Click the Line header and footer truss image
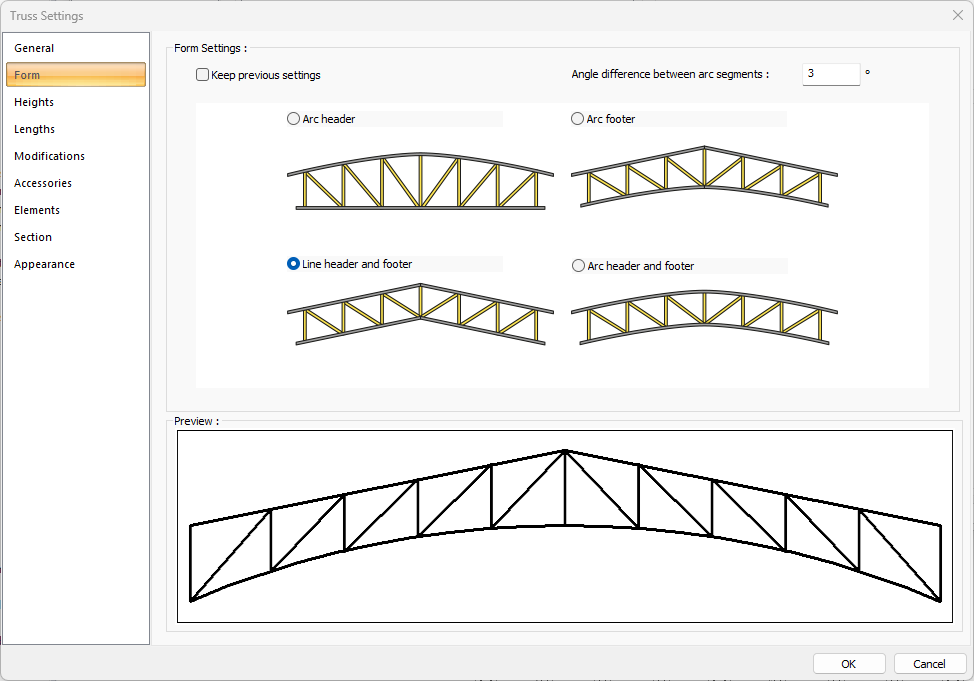 (420, 314)
